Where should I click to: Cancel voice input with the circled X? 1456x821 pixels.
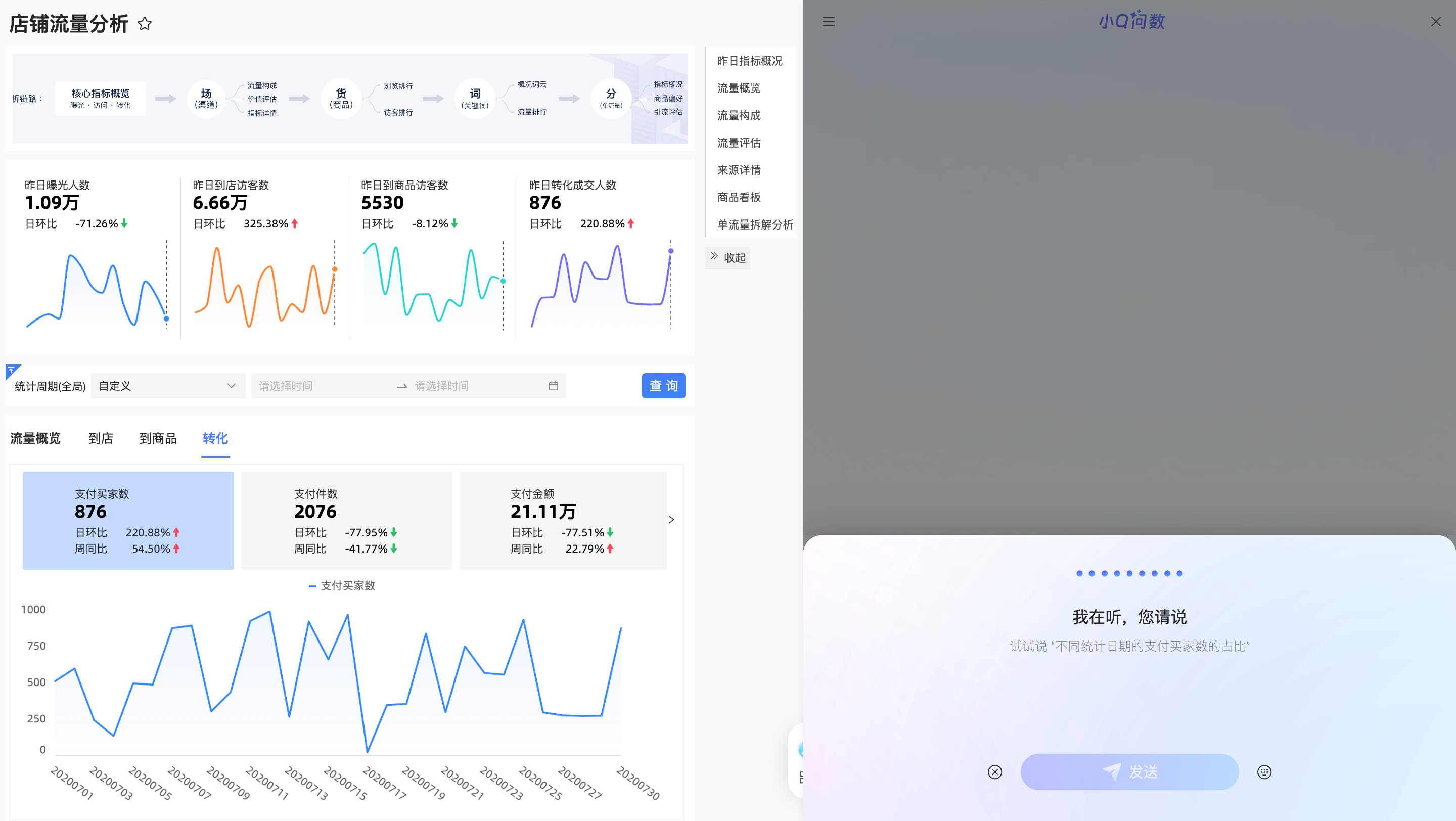pyautogui.click(x=995, y=772)
